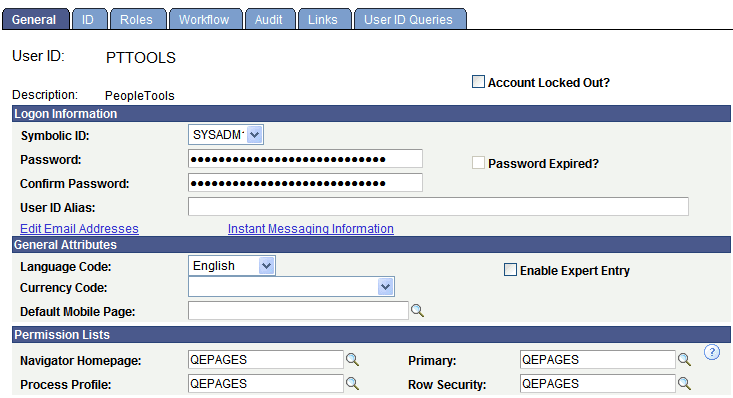733x398 pixels.
Task: Open the Symbolic ID dropdown
Action: 226,135
